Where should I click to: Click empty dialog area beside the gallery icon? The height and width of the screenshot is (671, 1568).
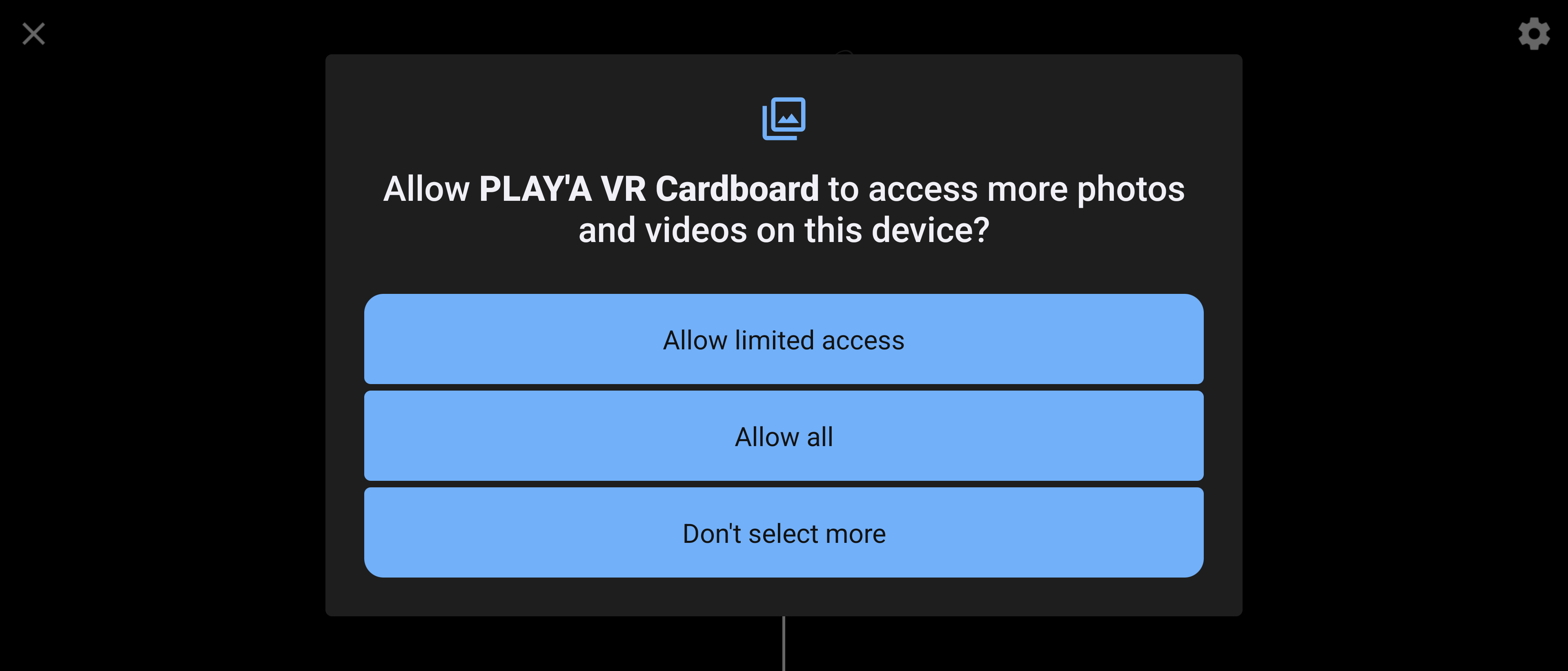tap(548, 119)
